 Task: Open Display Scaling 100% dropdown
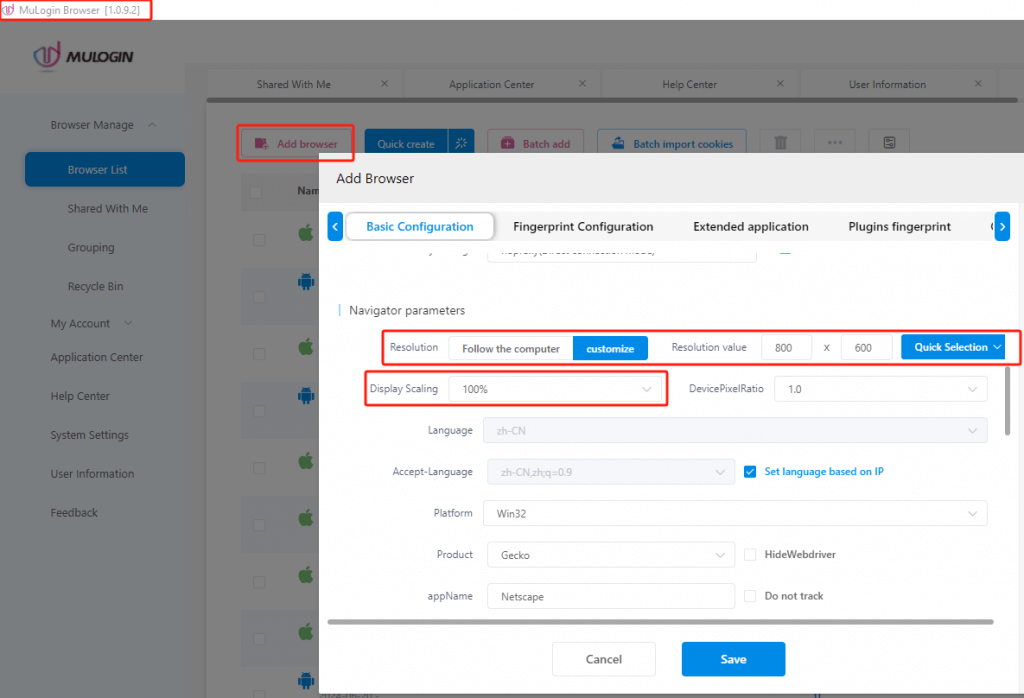[555, 389]
